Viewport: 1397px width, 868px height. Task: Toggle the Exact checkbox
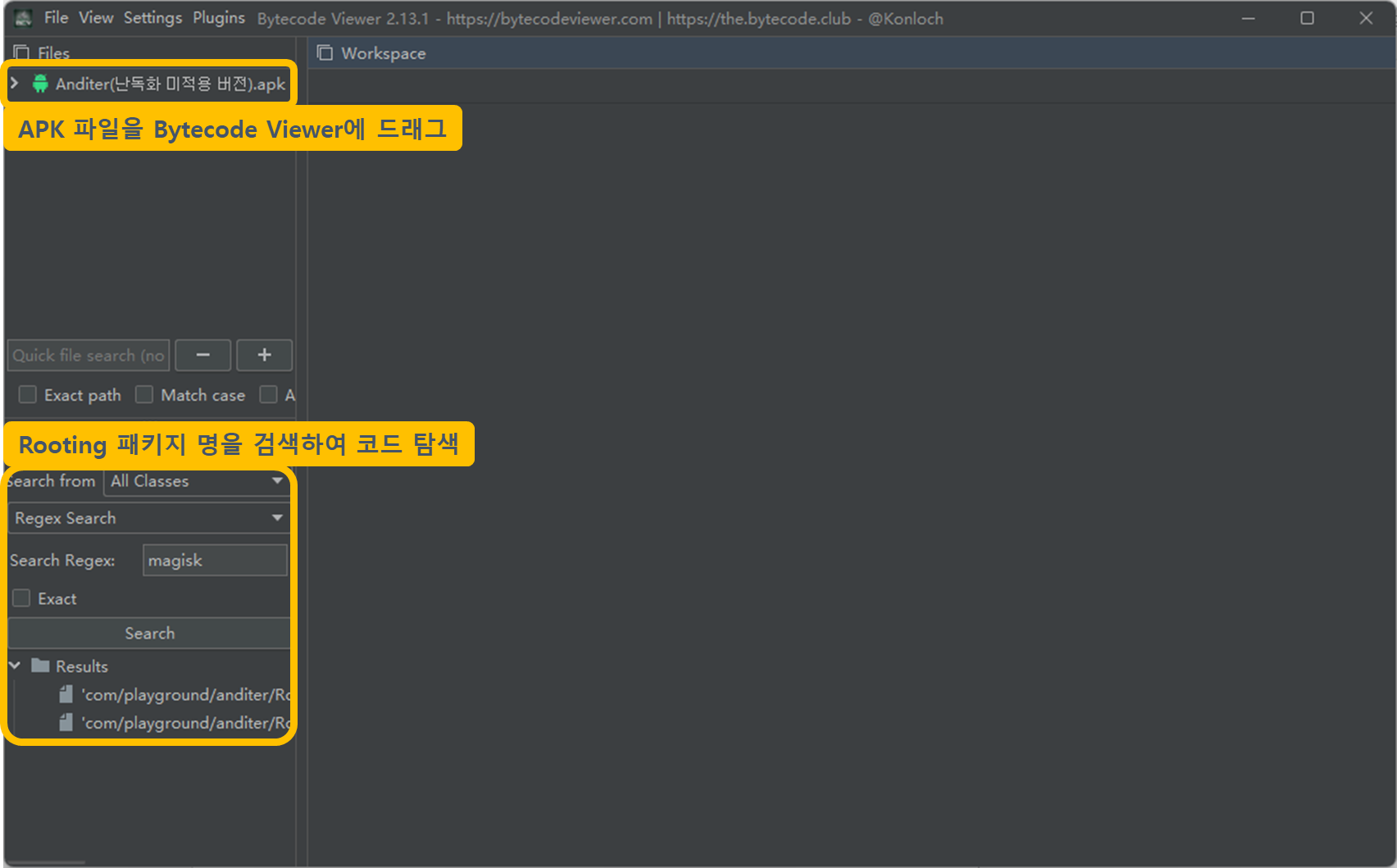(21, 598)
